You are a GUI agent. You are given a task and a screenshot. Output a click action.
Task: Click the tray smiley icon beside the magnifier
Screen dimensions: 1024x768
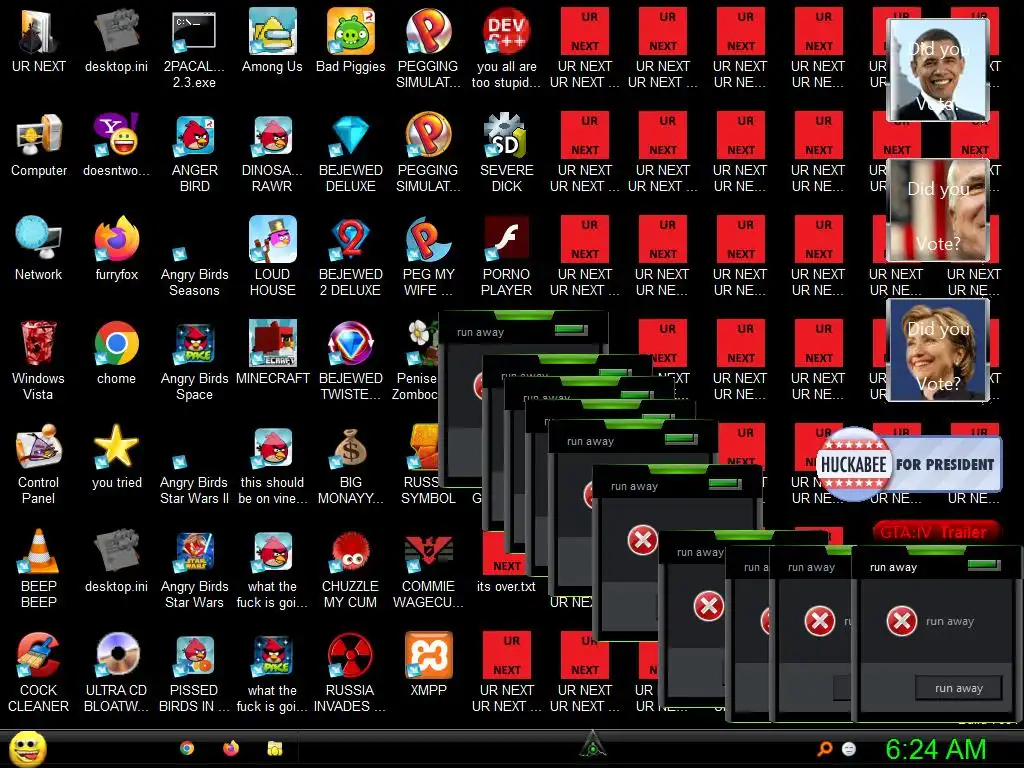pos(849,749)
